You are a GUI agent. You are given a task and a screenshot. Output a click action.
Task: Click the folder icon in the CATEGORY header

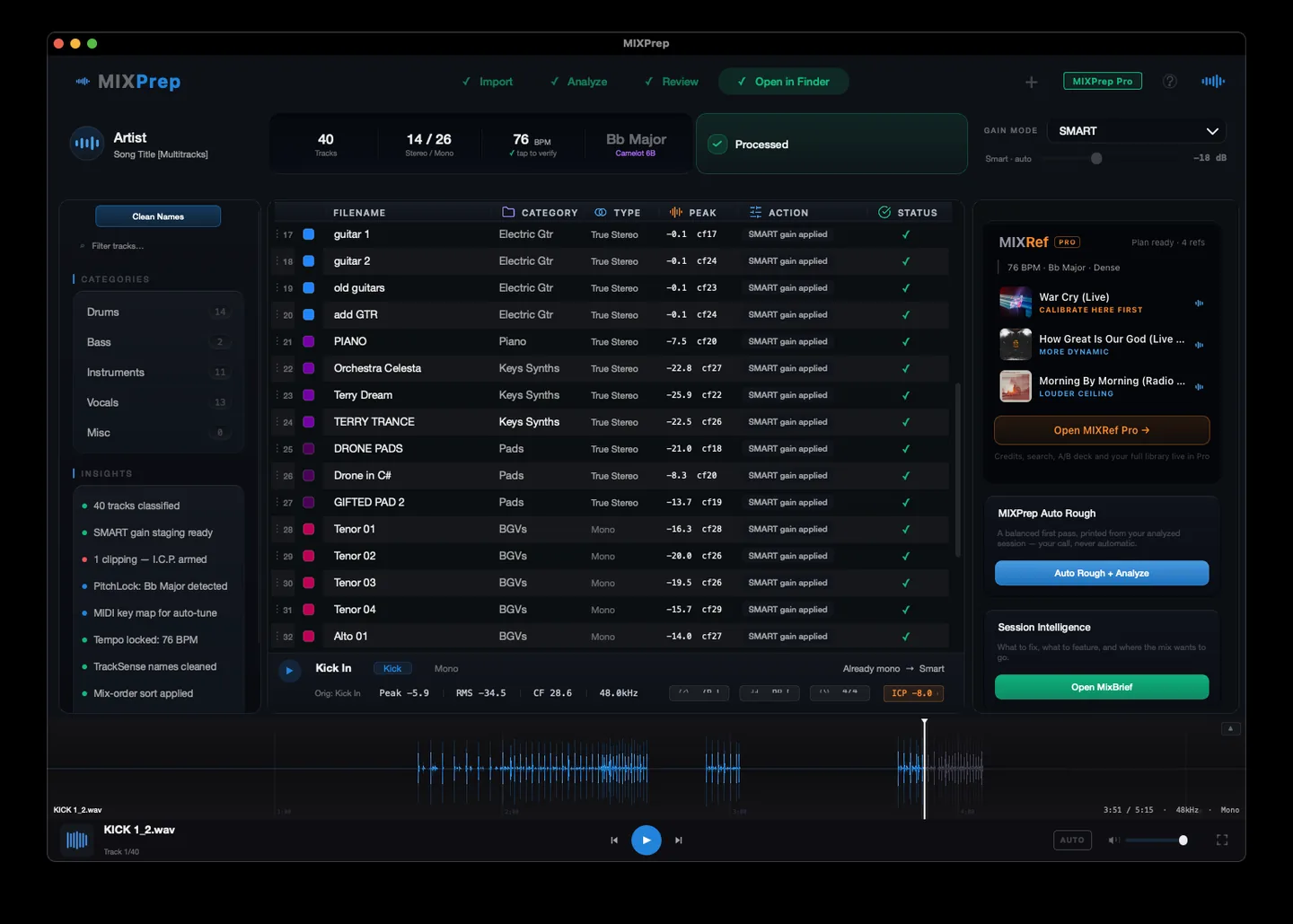[x=508, y=213]
